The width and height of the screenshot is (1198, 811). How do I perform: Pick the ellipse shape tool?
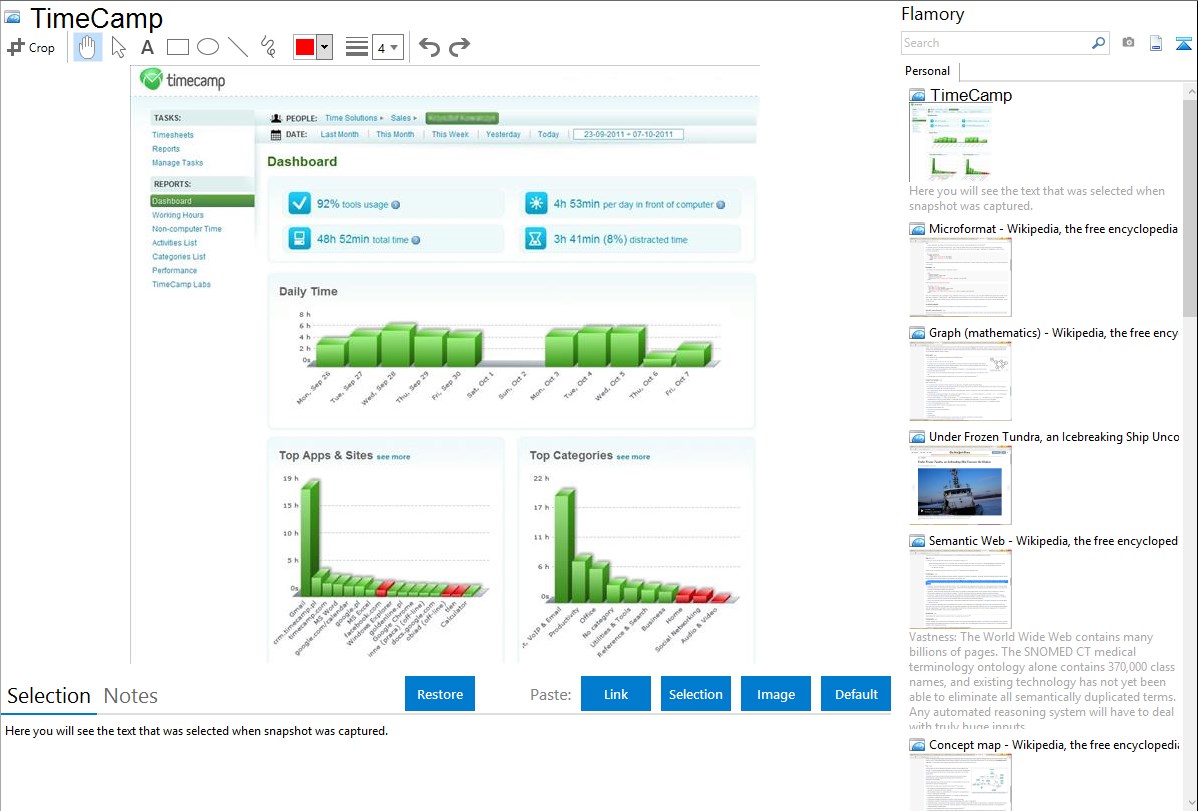[208, 47]
